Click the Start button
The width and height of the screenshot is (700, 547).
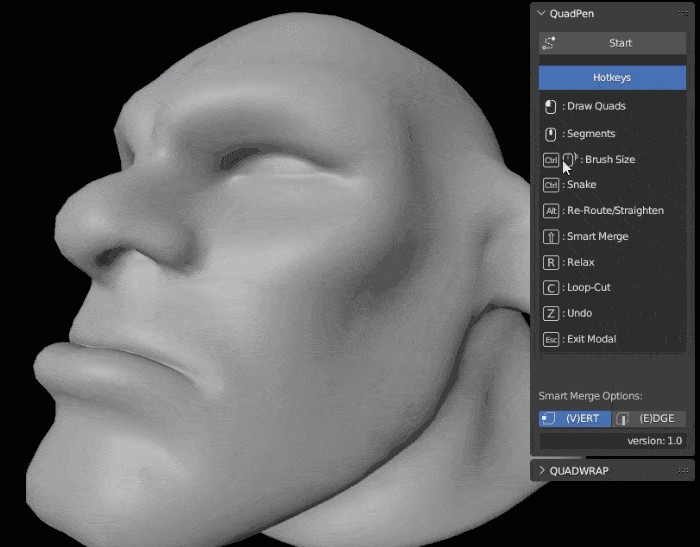pyautogui.click(x=612, y=43)
